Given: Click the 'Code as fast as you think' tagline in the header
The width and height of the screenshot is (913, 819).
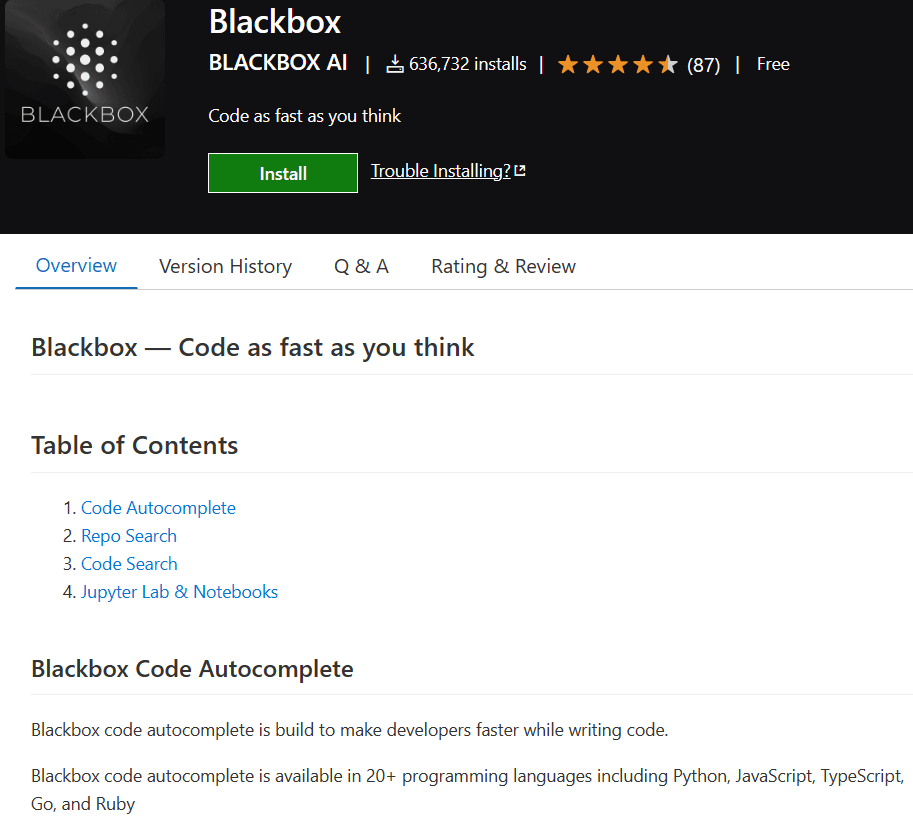Looking at the screenshot, I should click(305, 116).
